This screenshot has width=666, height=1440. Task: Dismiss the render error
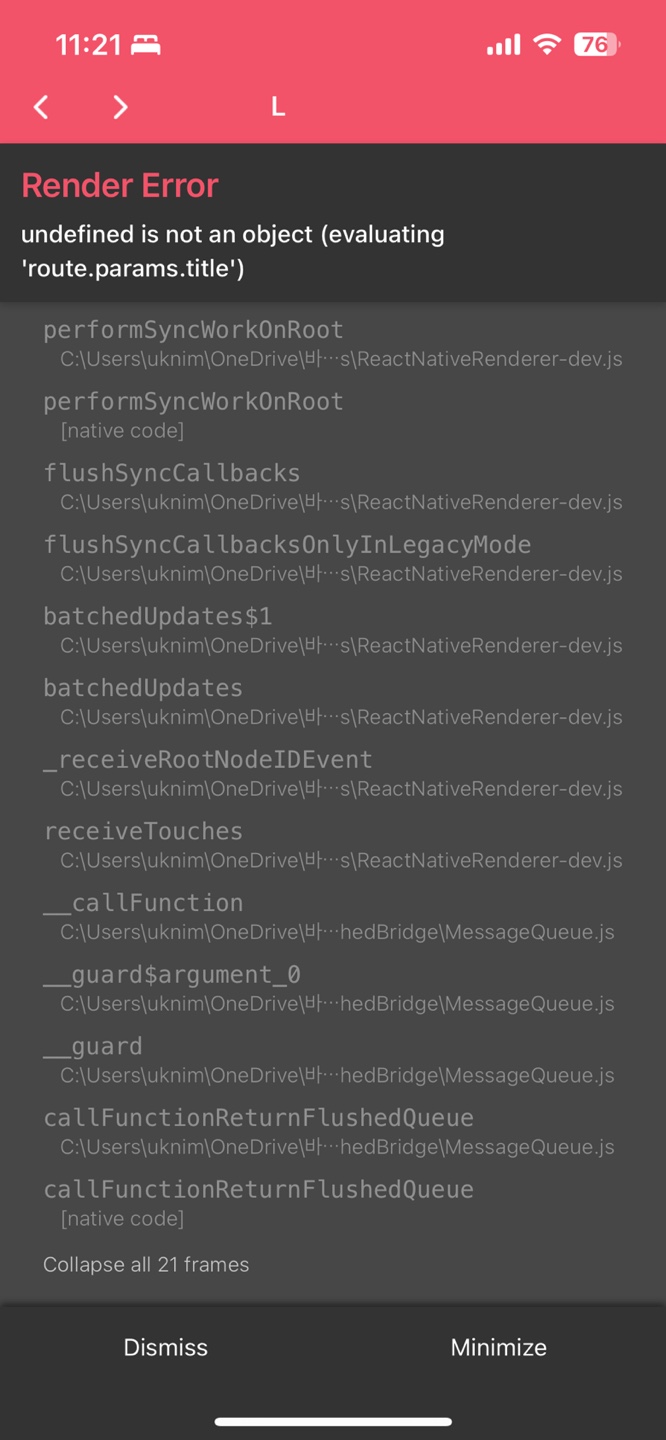166,1347
